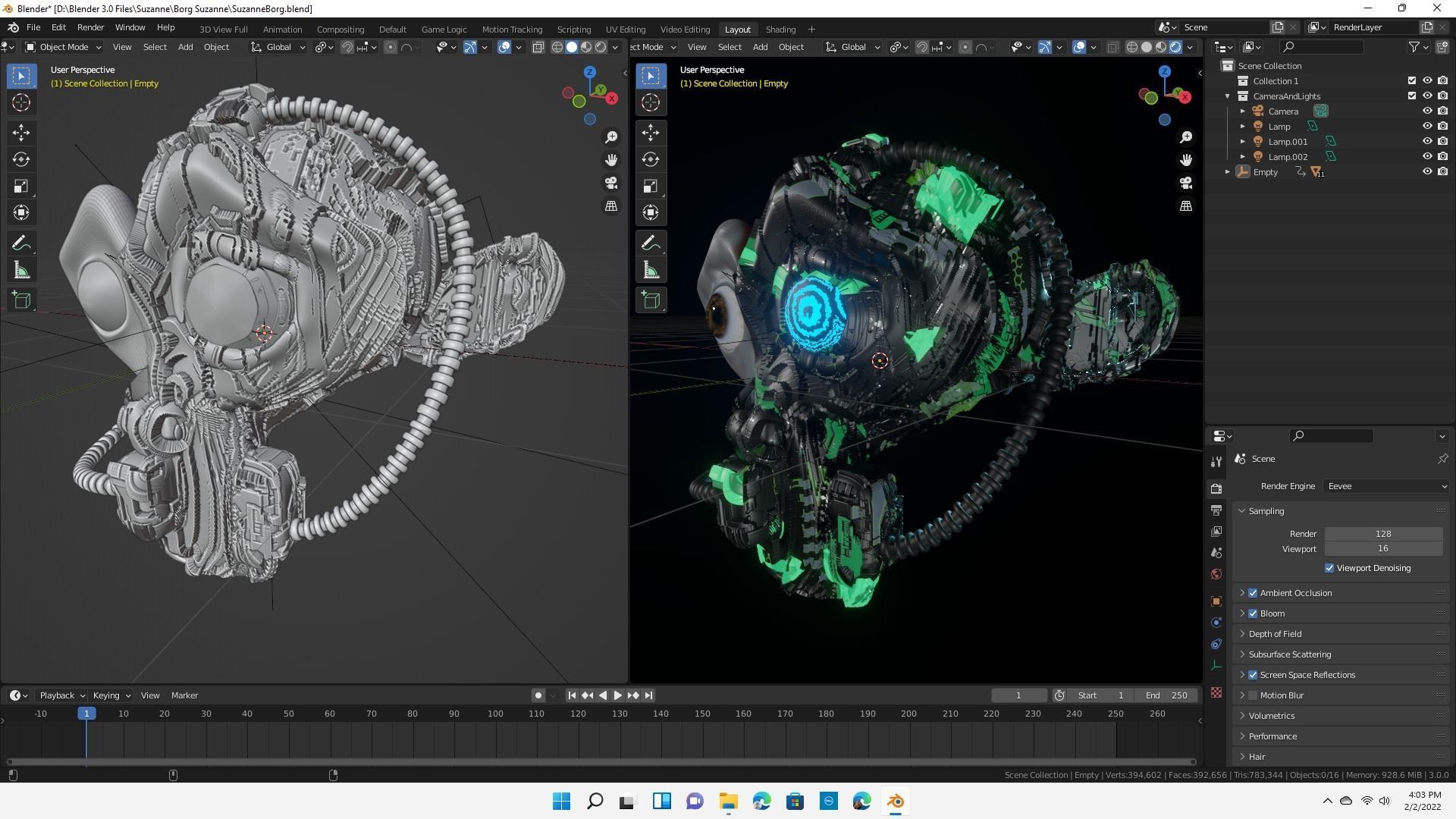Open the Object properties tab

[1216, 601]
